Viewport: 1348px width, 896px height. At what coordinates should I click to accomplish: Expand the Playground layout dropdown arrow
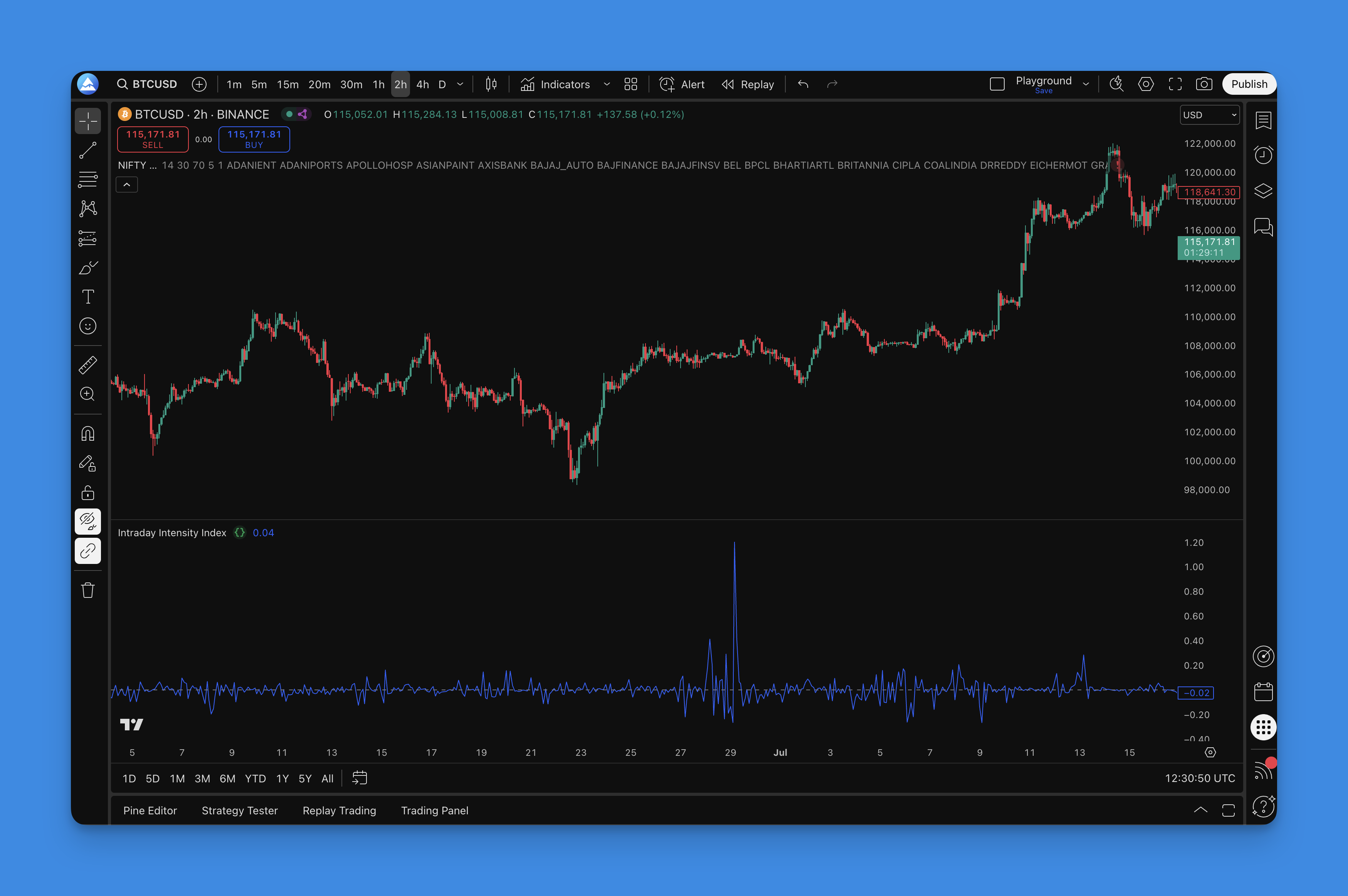click(1086, 85)
